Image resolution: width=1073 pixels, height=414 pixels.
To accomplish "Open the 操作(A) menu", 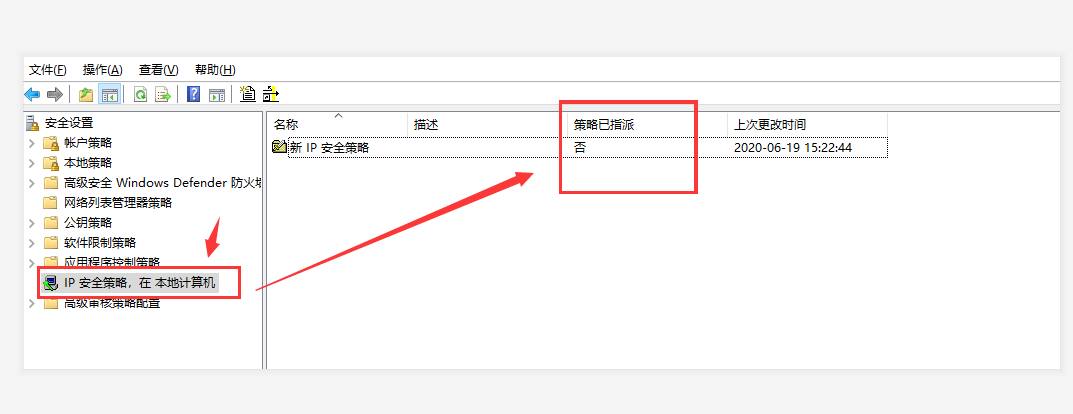I will point(102,70).
